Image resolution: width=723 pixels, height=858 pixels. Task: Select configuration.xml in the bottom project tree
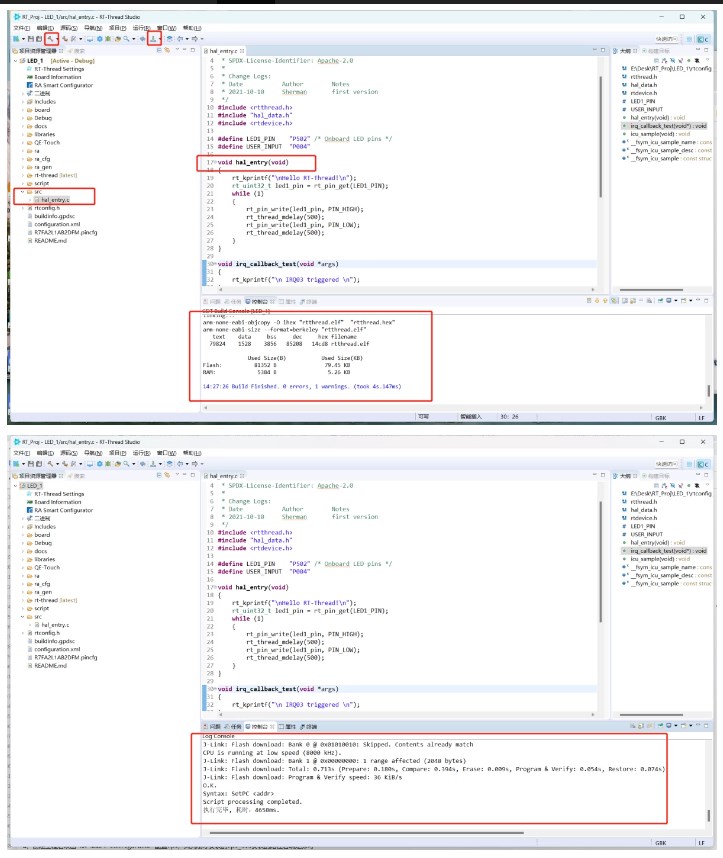(54, 649)
